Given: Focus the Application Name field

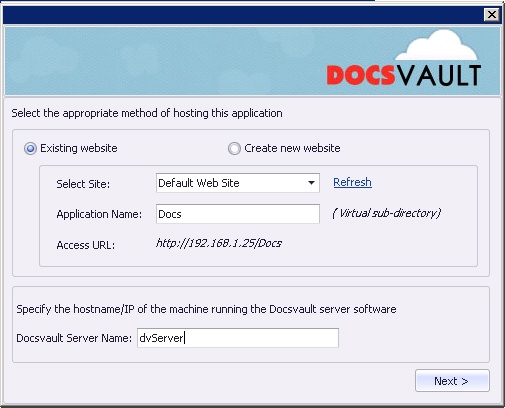Looking at the screenshot, I should [x=238, y=214].
